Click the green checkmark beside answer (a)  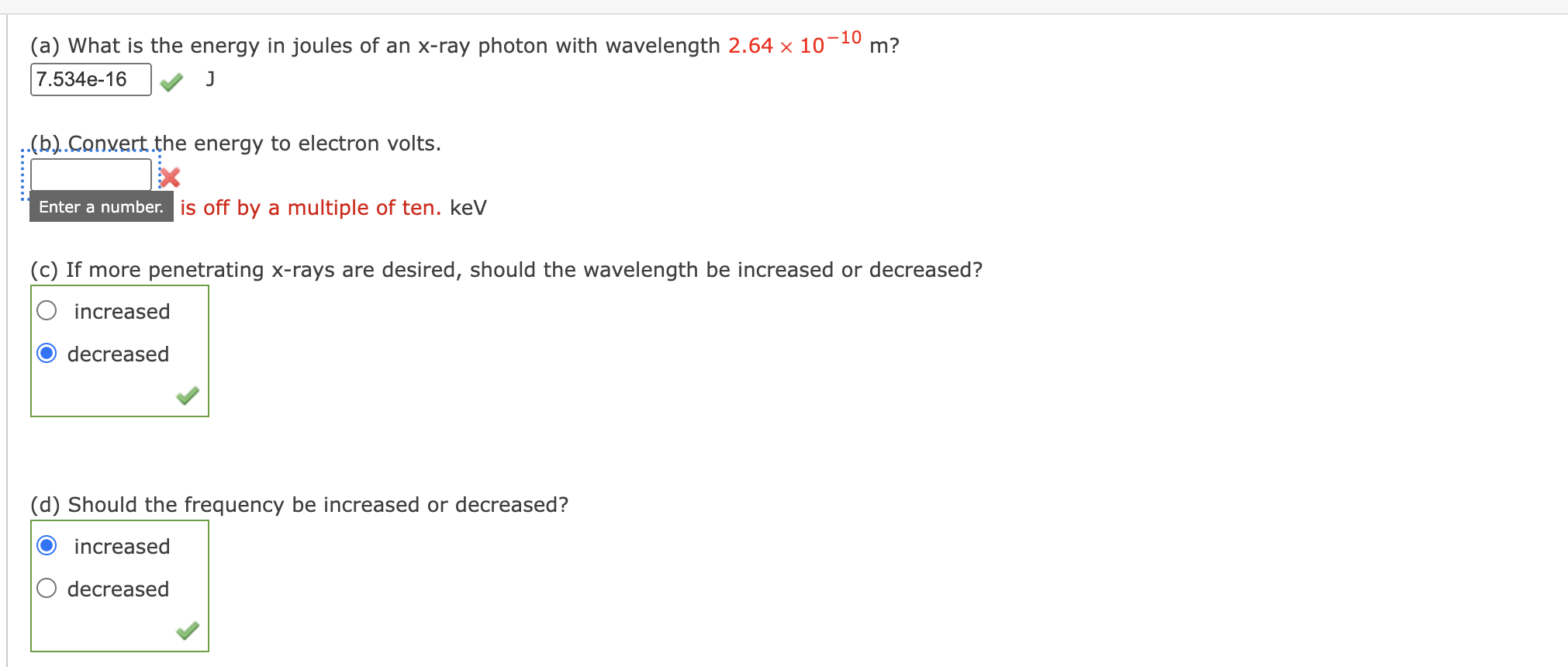pyautogui.click(x=171, y=81)
